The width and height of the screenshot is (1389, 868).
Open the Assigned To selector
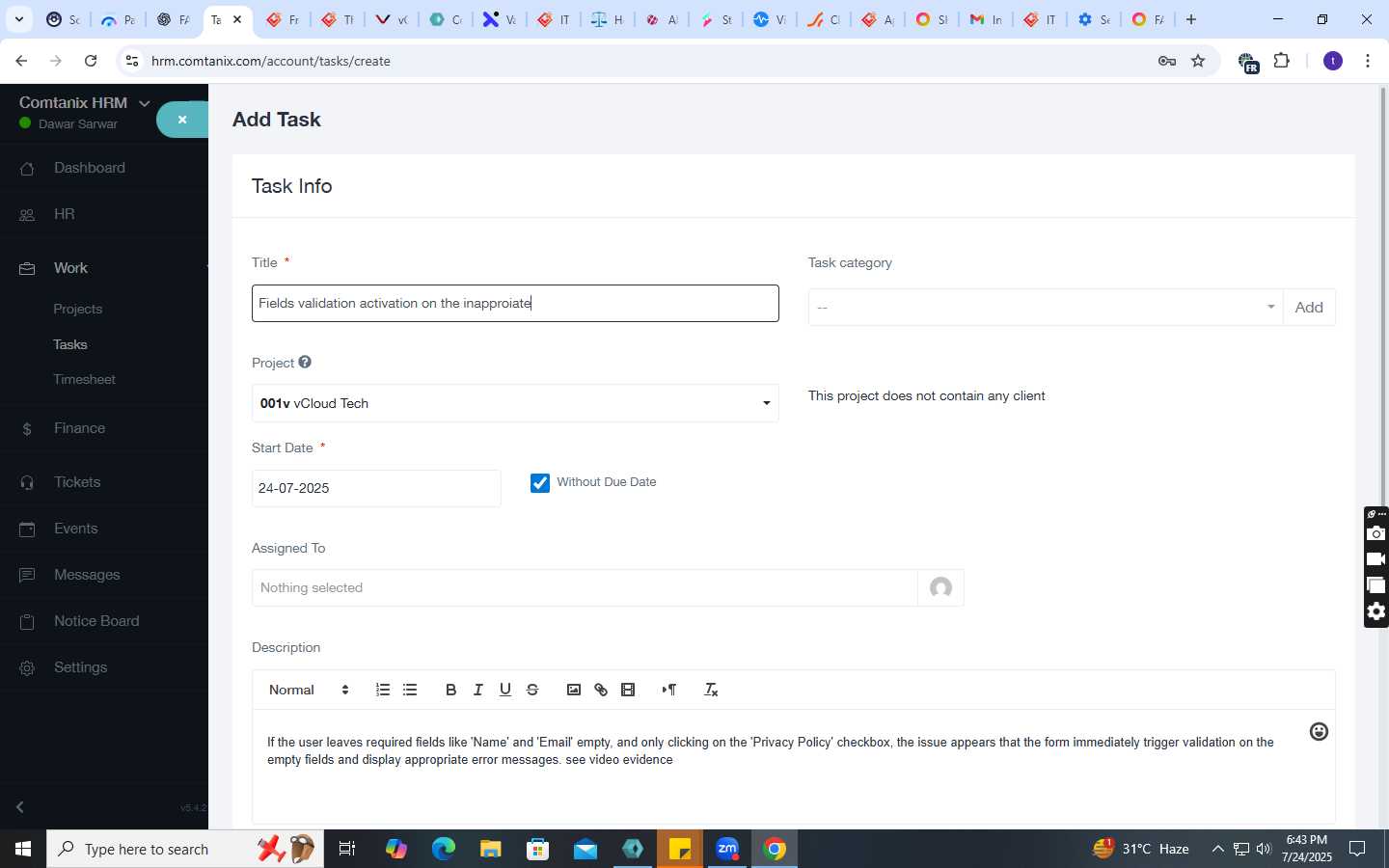point(585,587)
